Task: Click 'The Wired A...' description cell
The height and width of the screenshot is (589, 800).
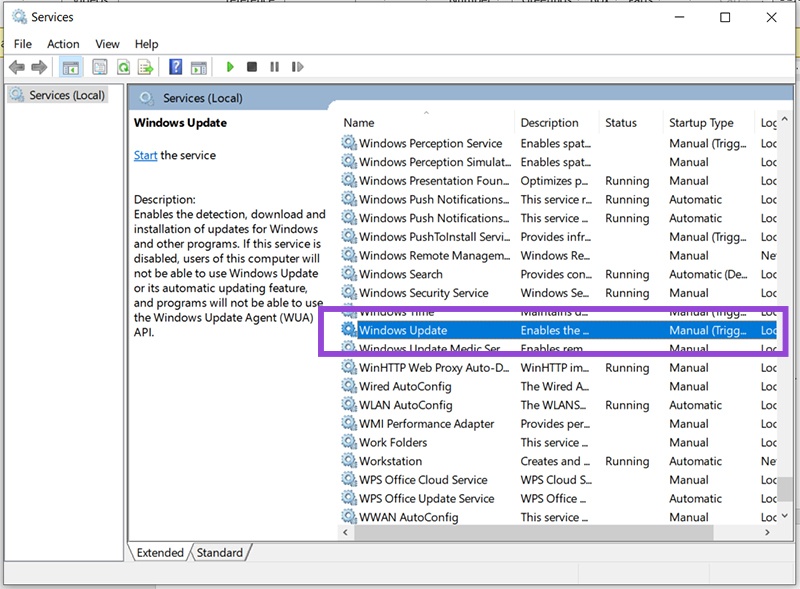Action: click(555, 386)
